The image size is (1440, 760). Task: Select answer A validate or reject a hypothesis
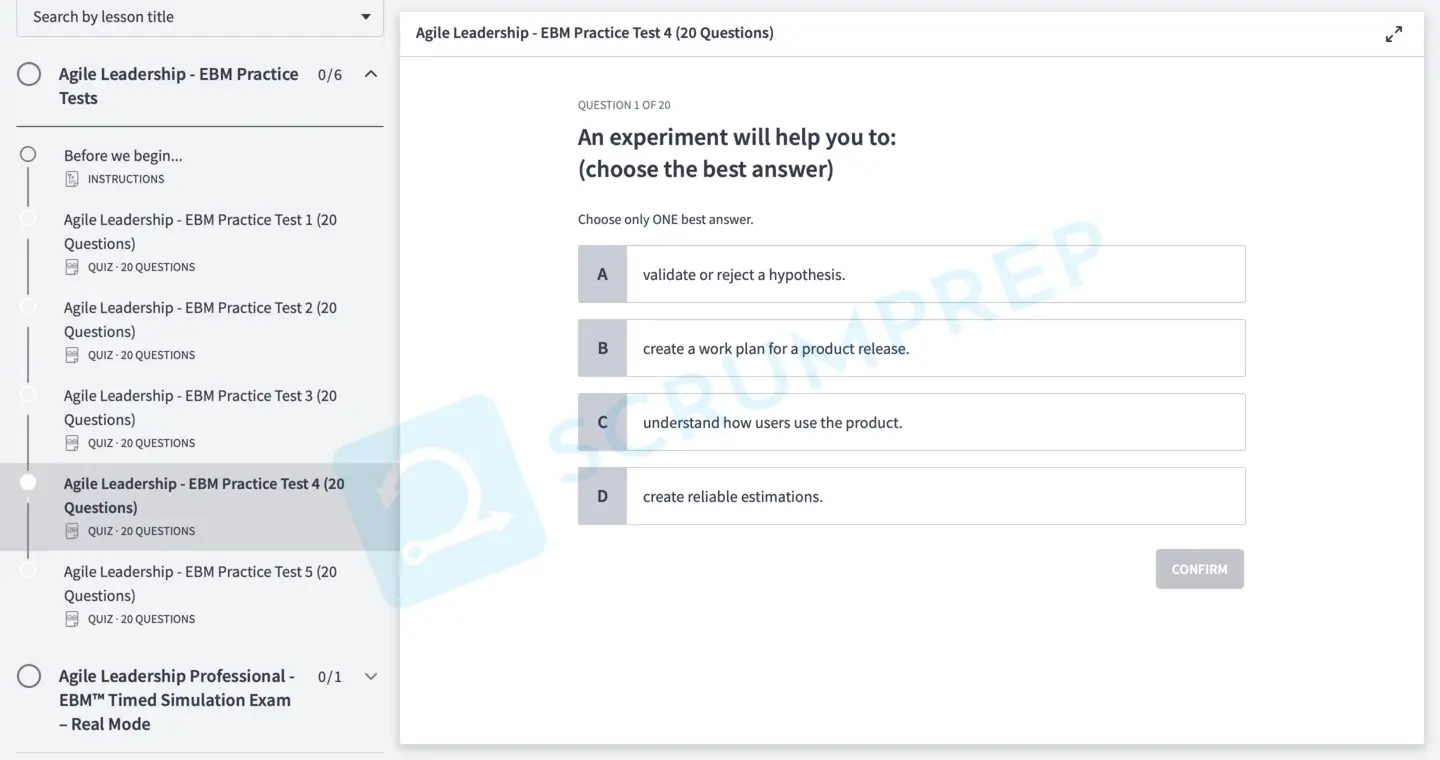(x=912, y=274)
